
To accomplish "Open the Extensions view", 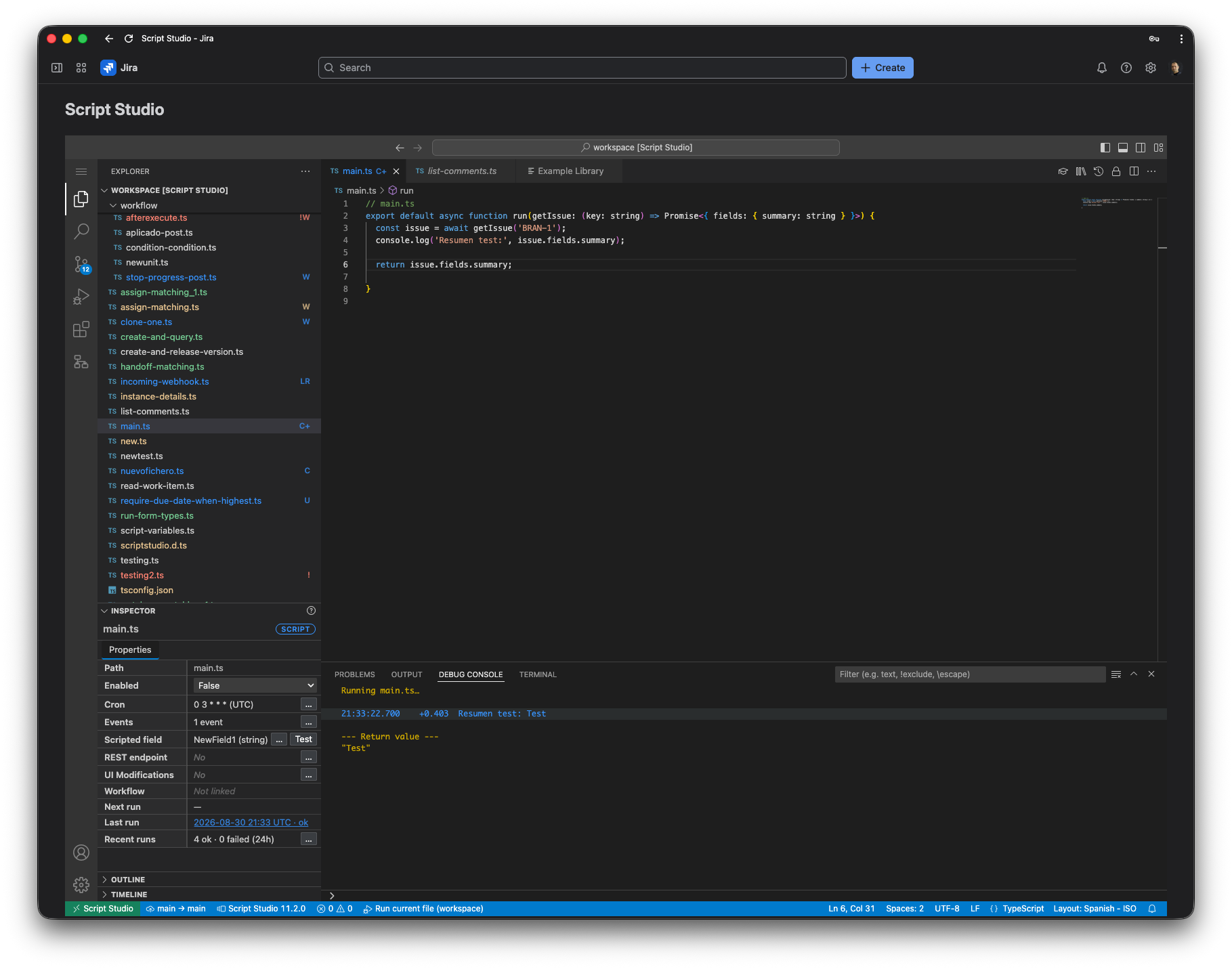I will click(81, 329).
